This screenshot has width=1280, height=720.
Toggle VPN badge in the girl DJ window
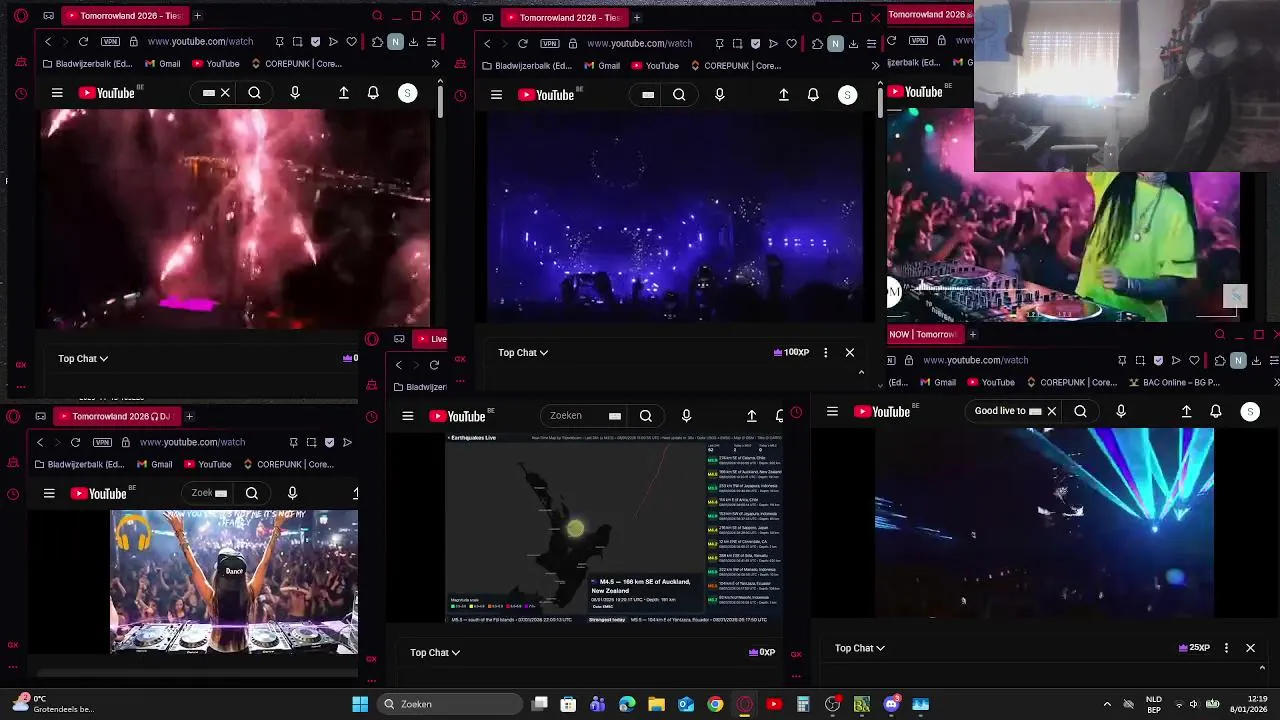(x=102, y=442)
